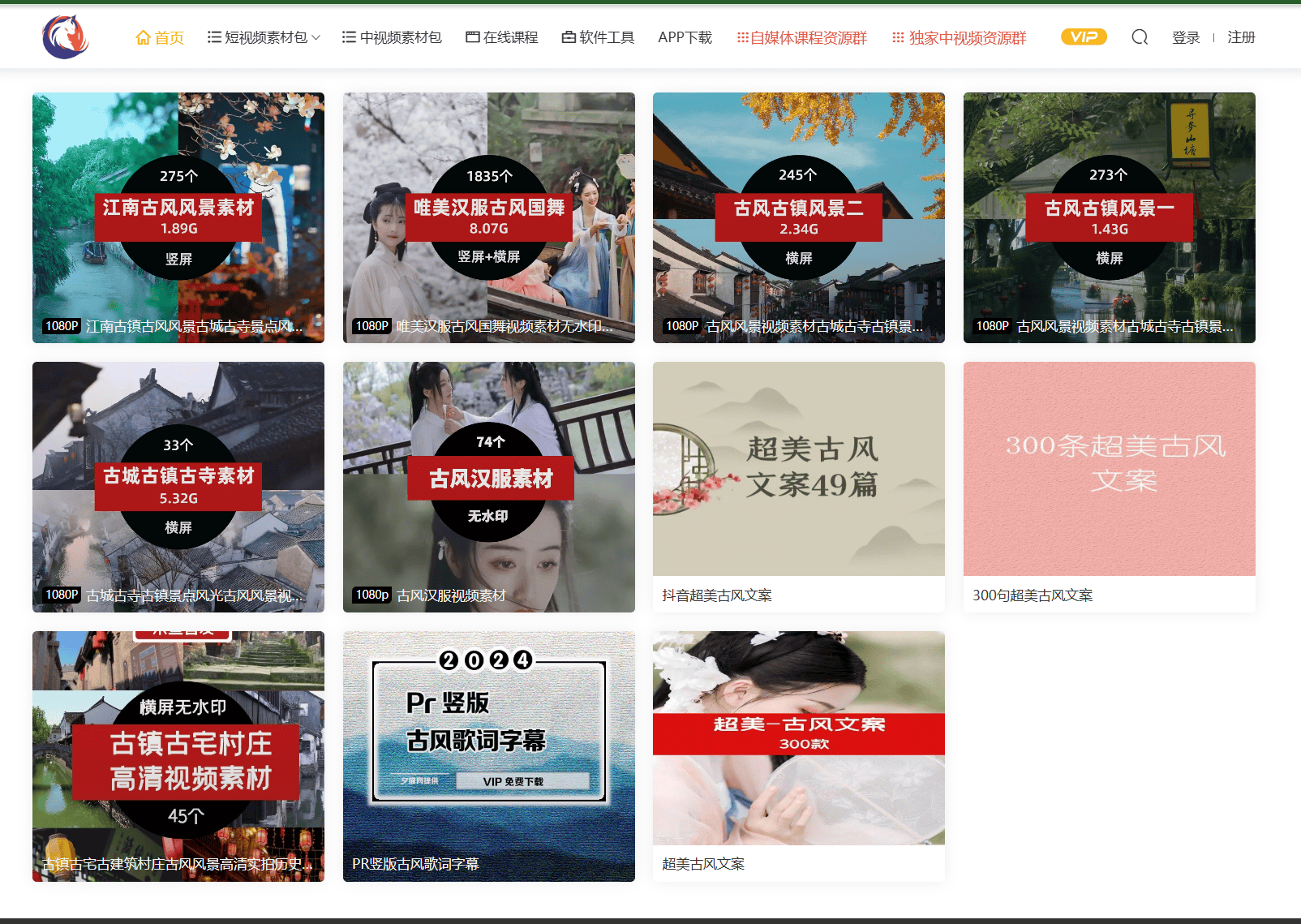Open the 江南古风风景素材 thumbnail
The width and height of the screenshot is (1301, 924).
(x=178, y=217)
